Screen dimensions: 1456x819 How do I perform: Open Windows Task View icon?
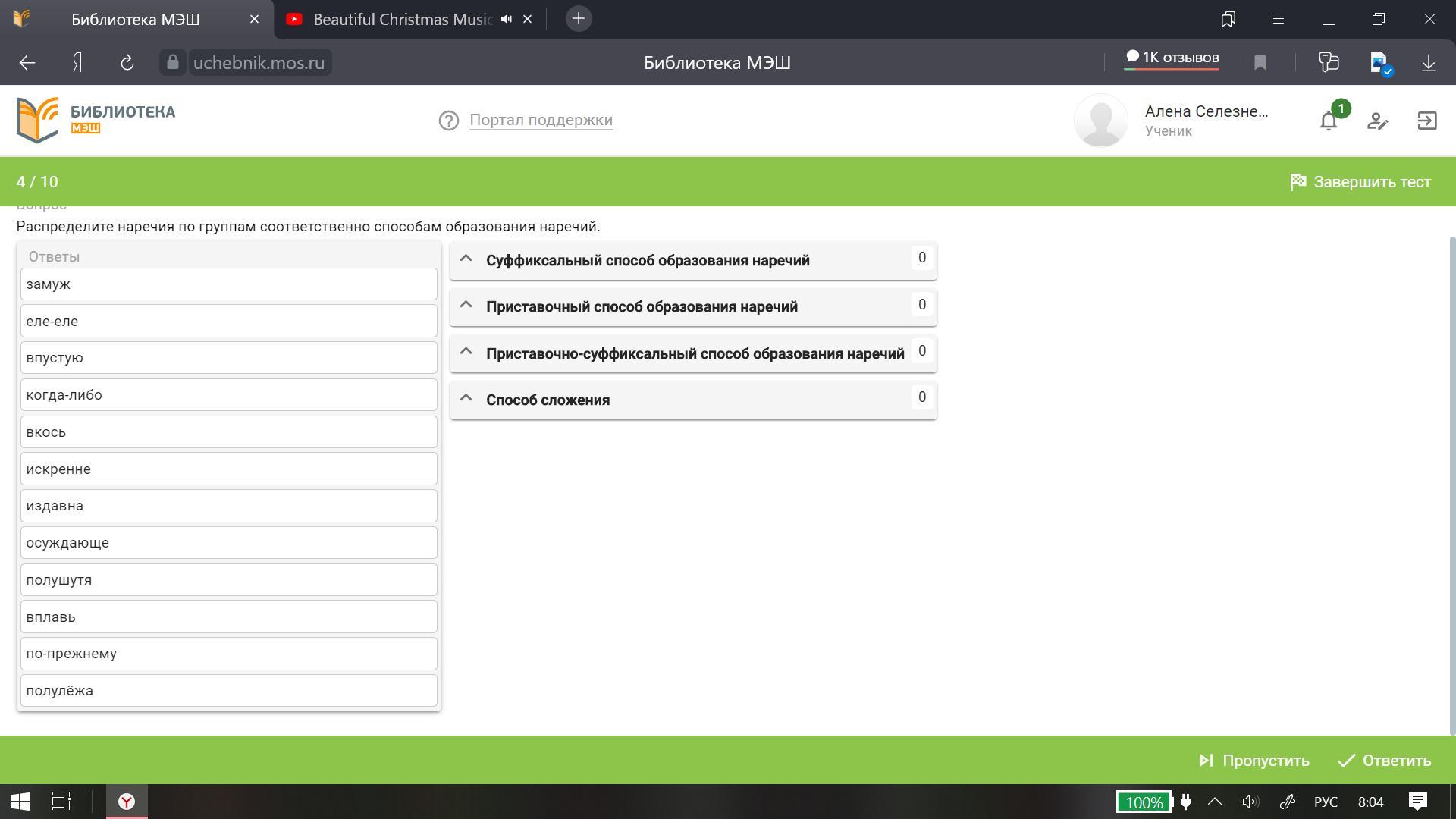coord(61,802)
